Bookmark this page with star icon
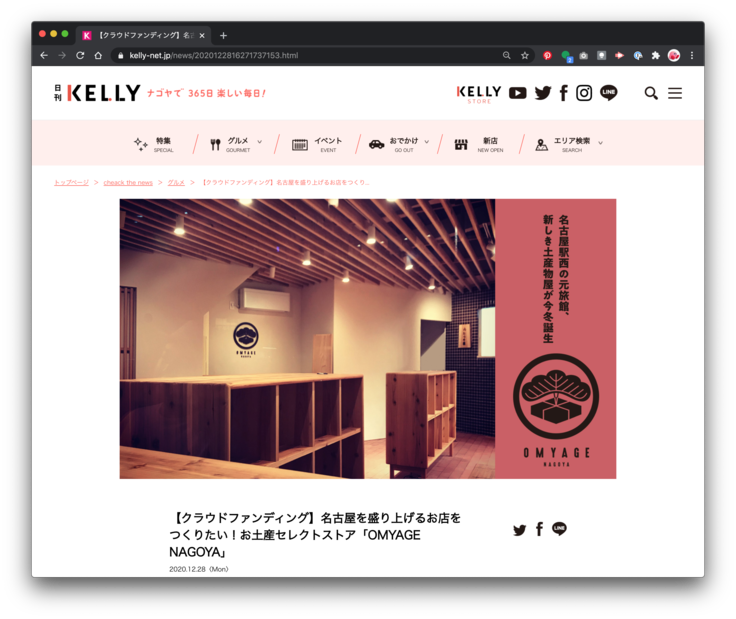Image resolution: width=736 pixels, height=619 pixels. click(x=525, y=56)
